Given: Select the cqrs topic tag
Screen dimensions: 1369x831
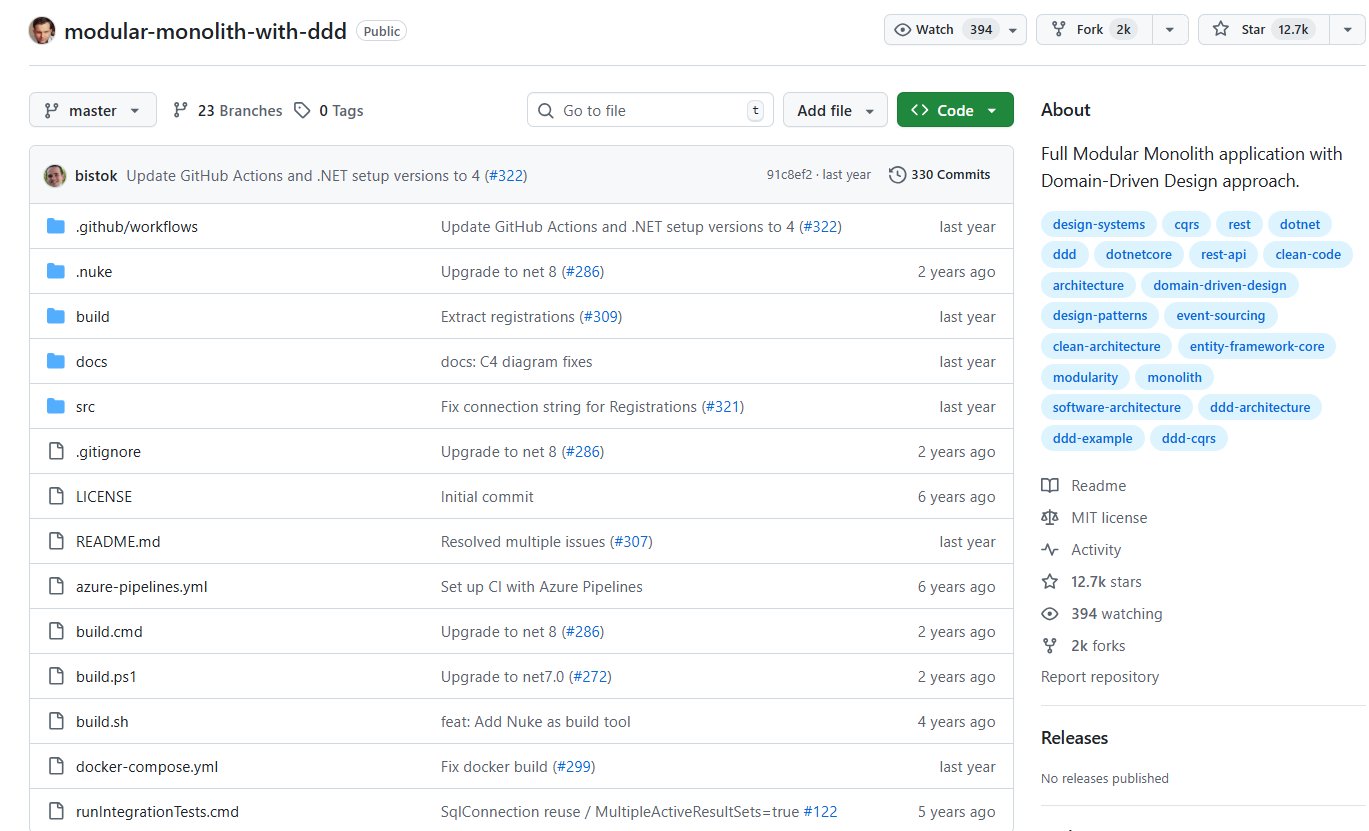Looking at the screenshot, I should [x=1187, y=224].
